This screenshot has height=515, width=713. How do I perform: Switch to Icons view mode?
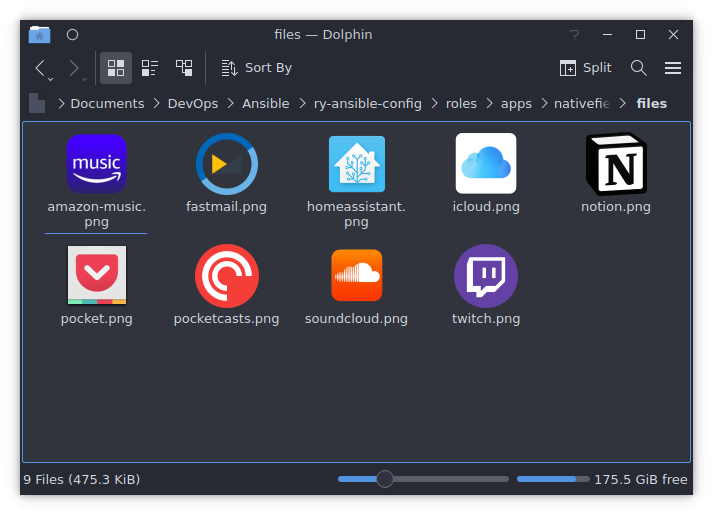tap(116, 68)
